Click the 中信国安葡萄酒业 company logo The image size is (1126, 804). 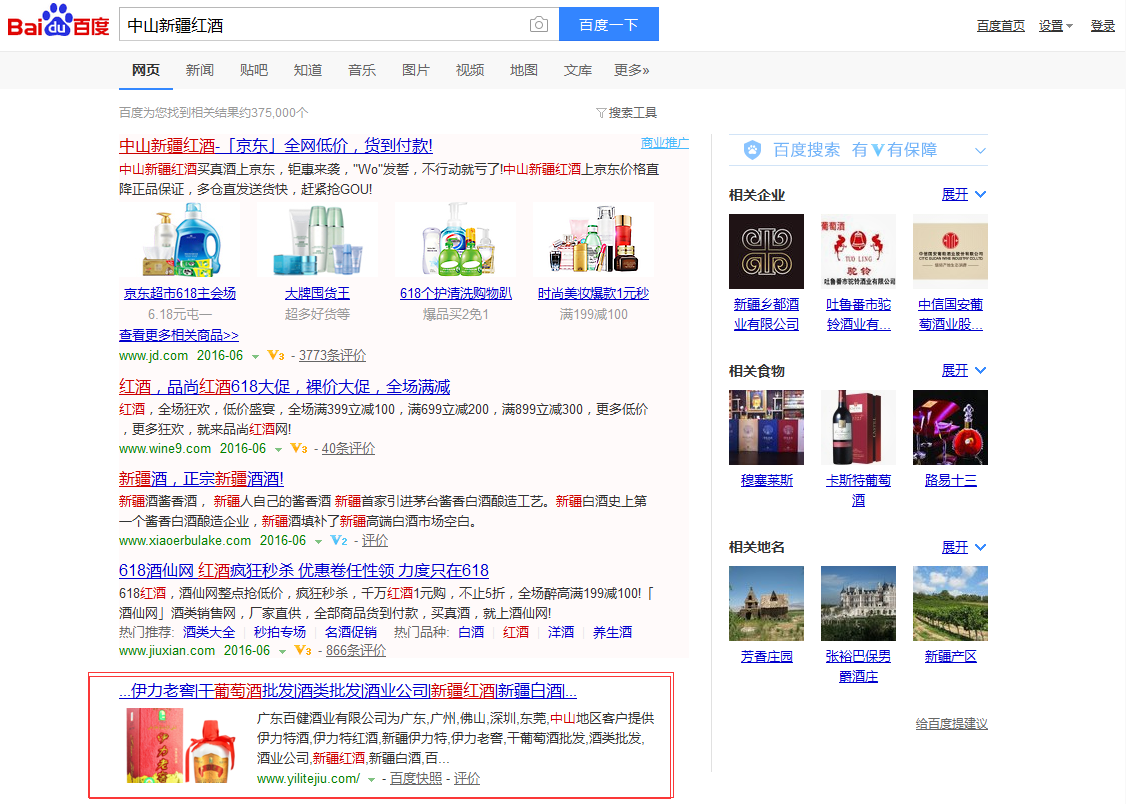(x=950, y=251)
